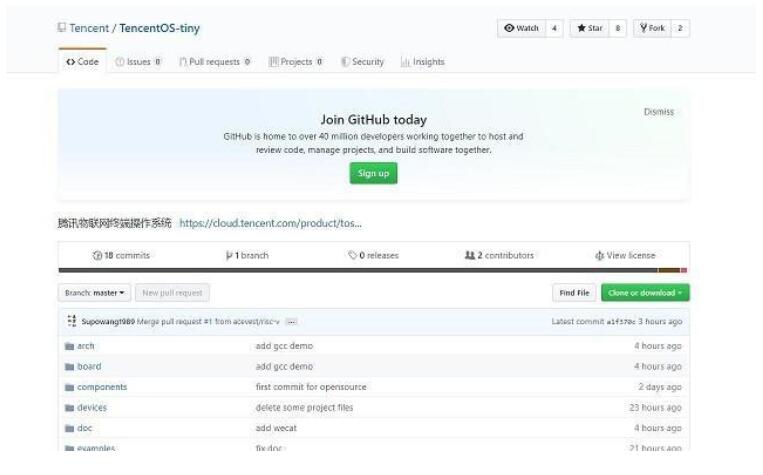This screenshot has width=763, height=475.
Task: Click the people icon beside contributors
Action: pos(470,255)
